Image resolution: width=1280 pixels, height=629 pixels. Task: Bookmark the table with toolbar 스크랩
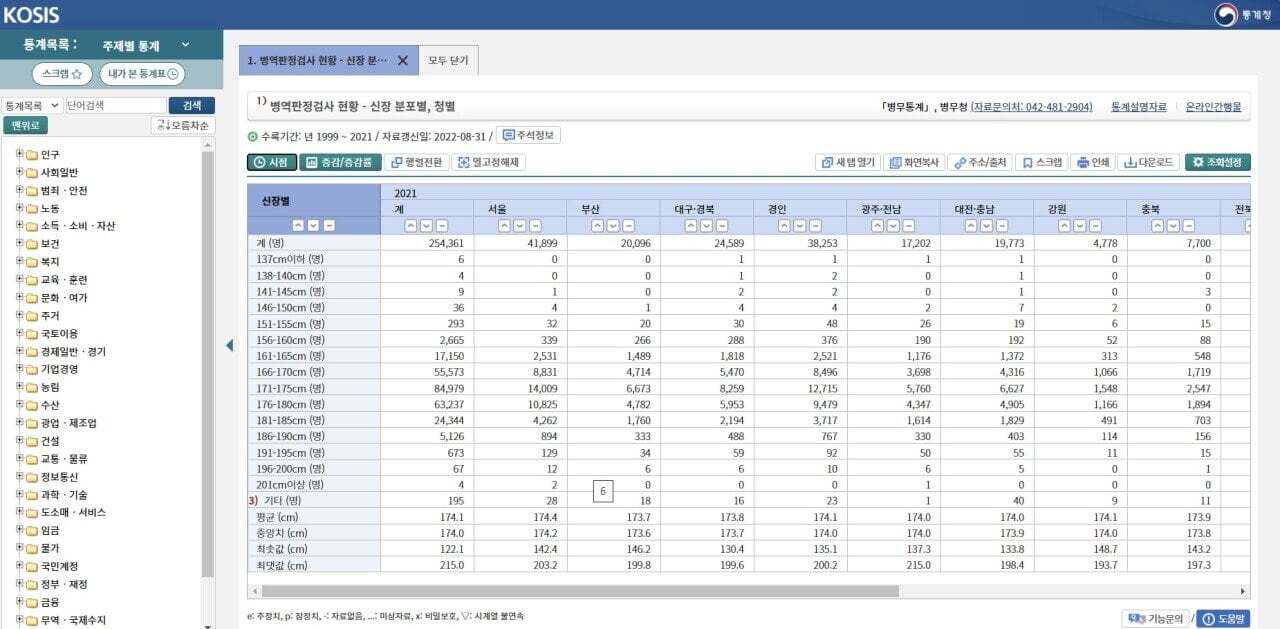point(1041,162)
